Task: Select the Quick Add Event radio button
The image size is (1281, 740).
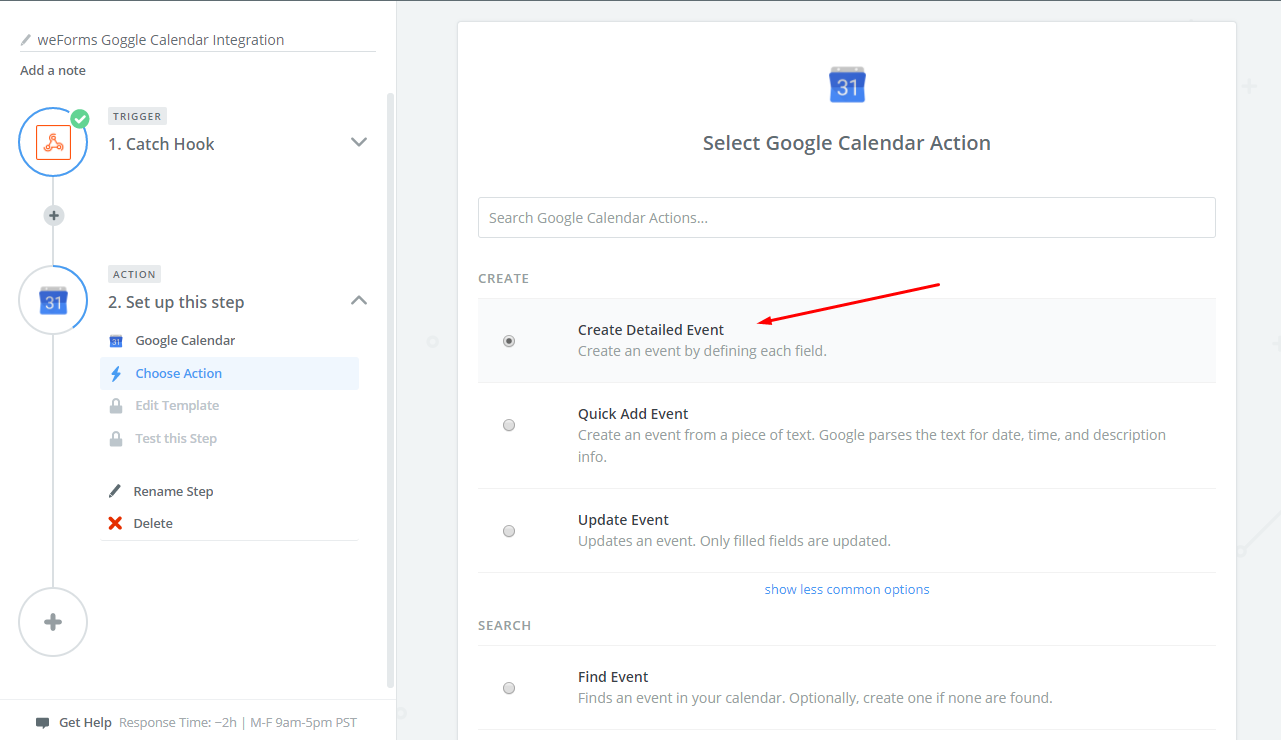Action: pos(509,425)
